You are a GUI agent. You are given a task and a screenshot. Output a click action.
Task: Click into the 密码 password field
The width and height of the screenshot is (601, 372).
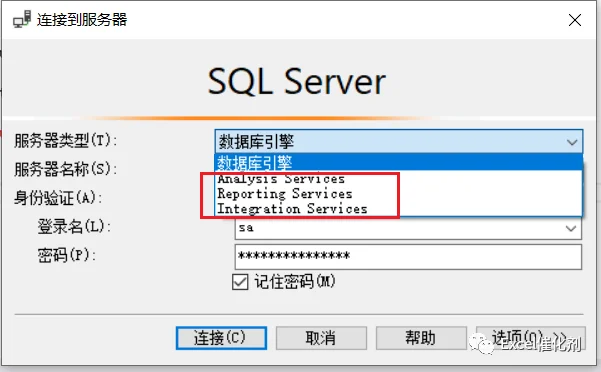click(x=408, y=257)
